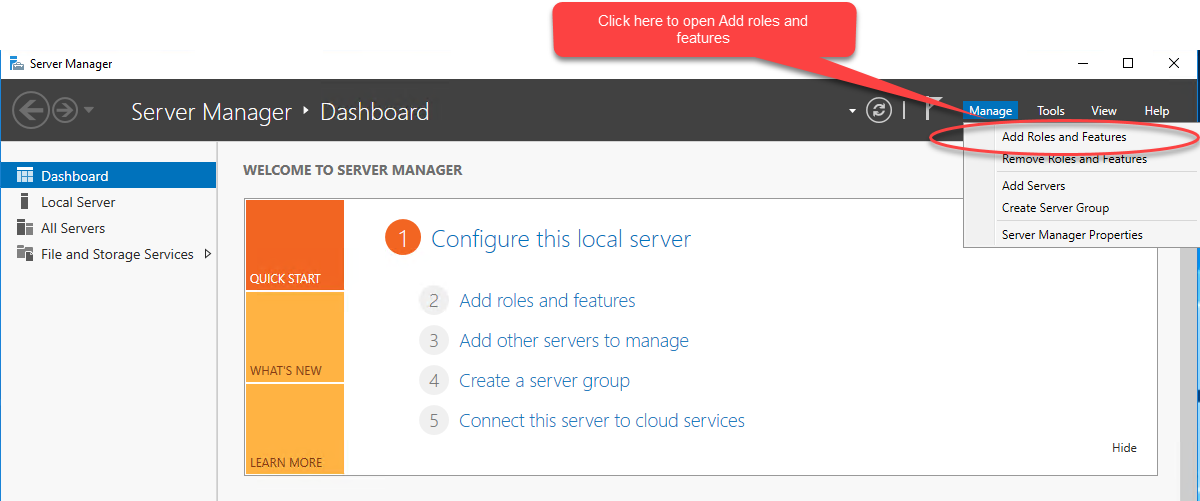Click the Local Server icon
Image resolution: width=1200 pixels, height=501 pixels.
coord(25,202)
